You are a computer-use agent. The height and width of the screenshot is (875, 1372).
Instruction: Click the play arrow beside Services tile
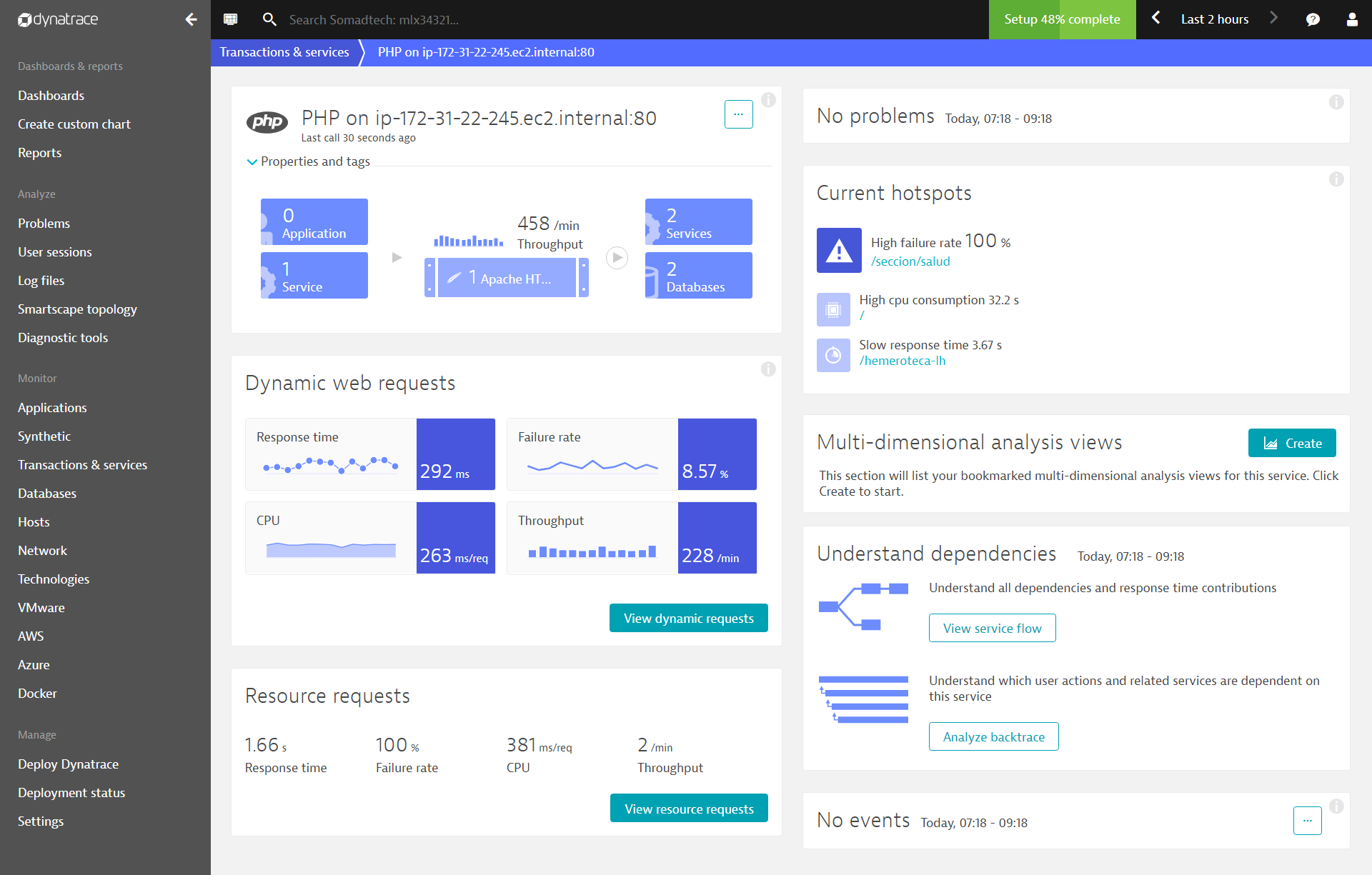617,257
